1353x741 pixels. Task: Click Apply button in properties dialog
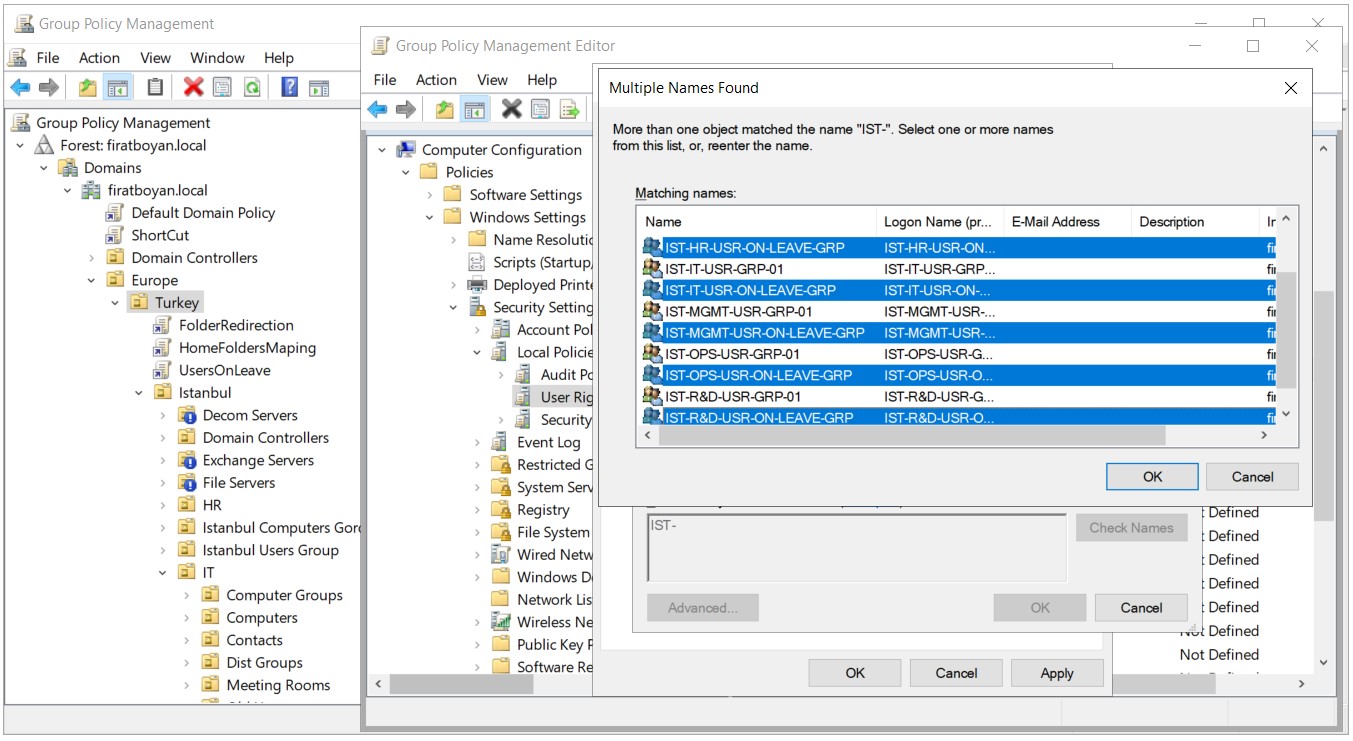coord(1057,673)
